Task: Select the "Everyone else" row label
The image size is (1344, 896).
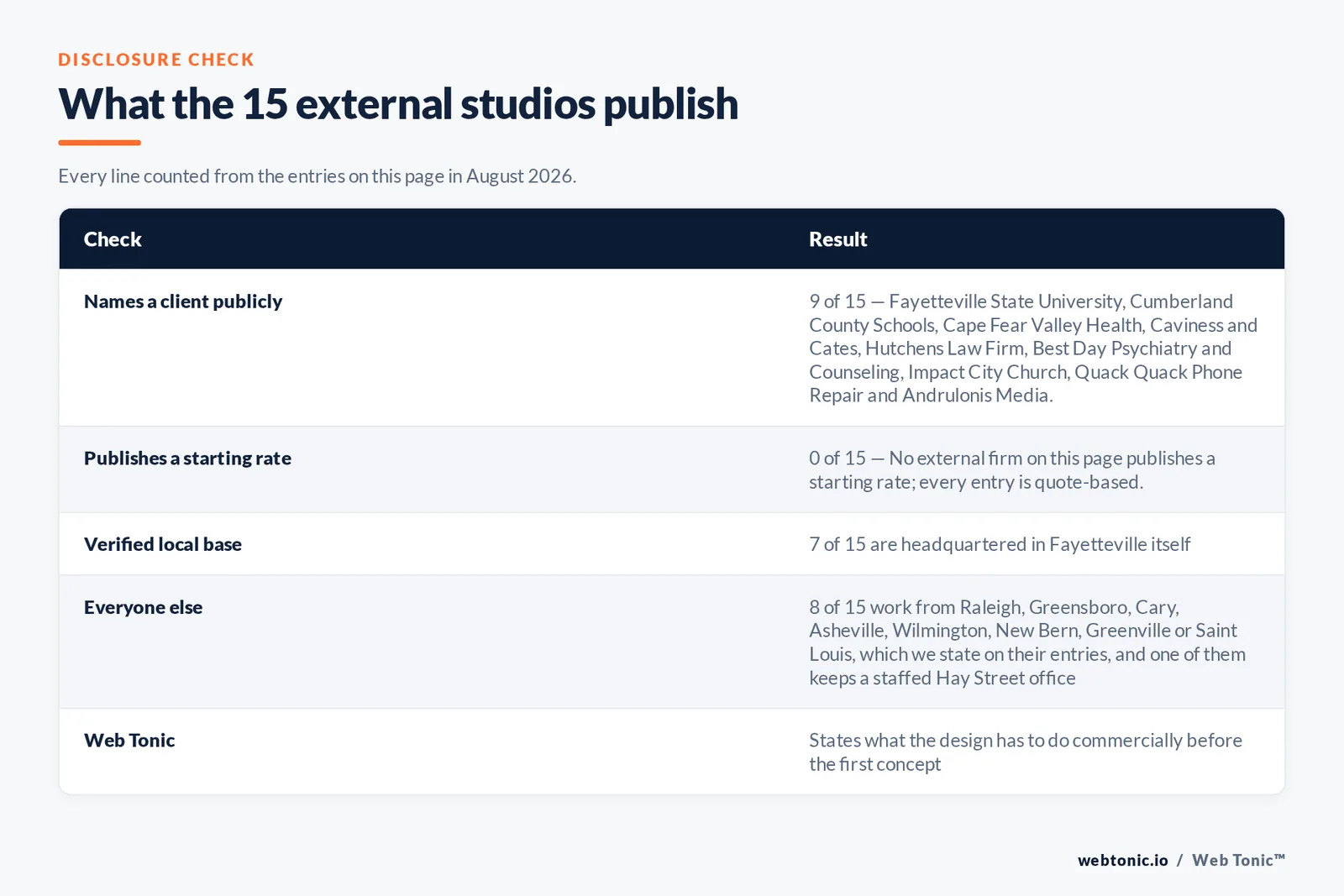Action: tap(143, 607)
